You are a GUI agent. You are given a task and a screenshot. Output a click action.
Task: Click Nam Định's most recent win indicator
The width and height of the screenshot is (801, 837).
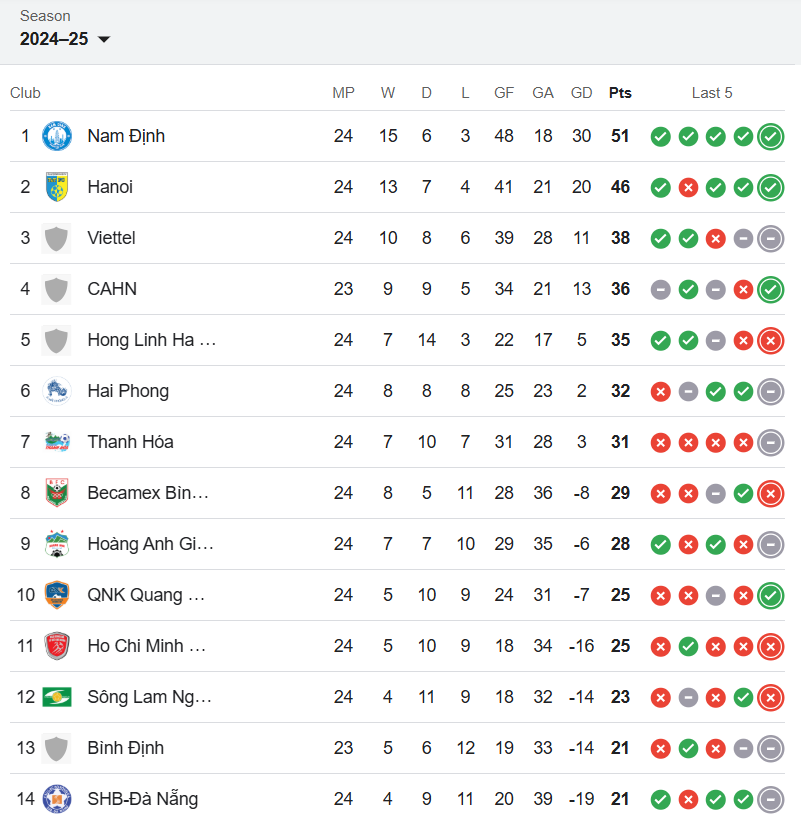pos(771,137)
